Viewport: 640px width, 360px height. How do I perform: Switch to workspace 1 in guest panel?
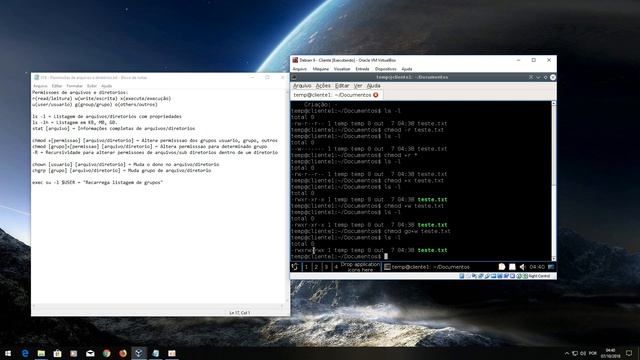[306, 267]
